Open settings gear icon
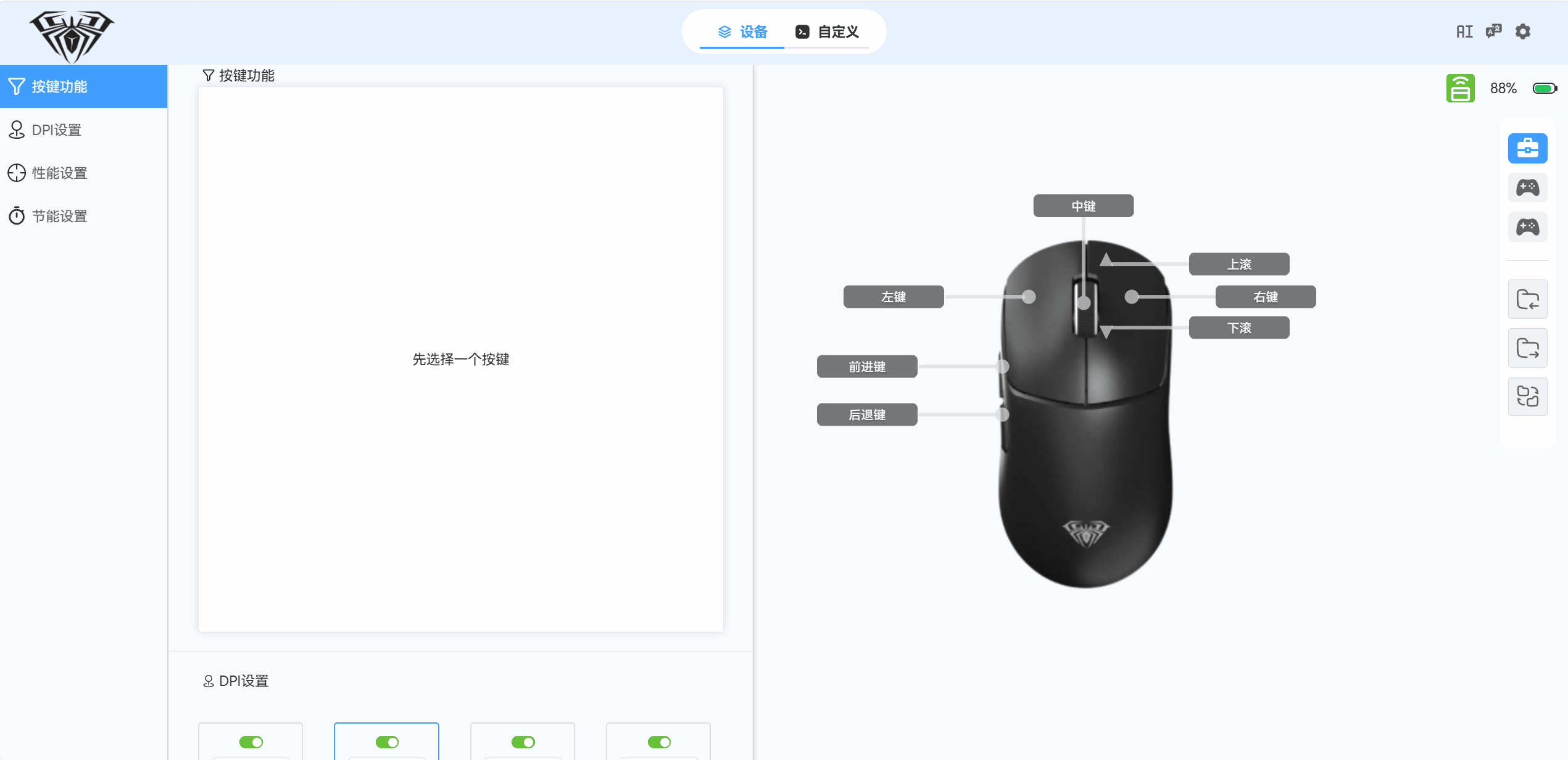 pos(1523,31)
